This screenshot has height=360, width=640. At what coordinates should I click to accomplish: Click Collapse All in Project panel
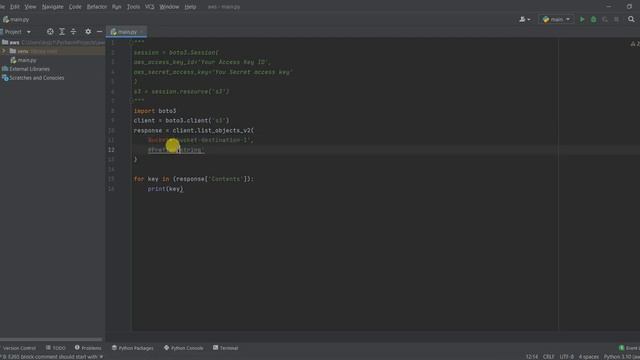(x=73, y=31)
